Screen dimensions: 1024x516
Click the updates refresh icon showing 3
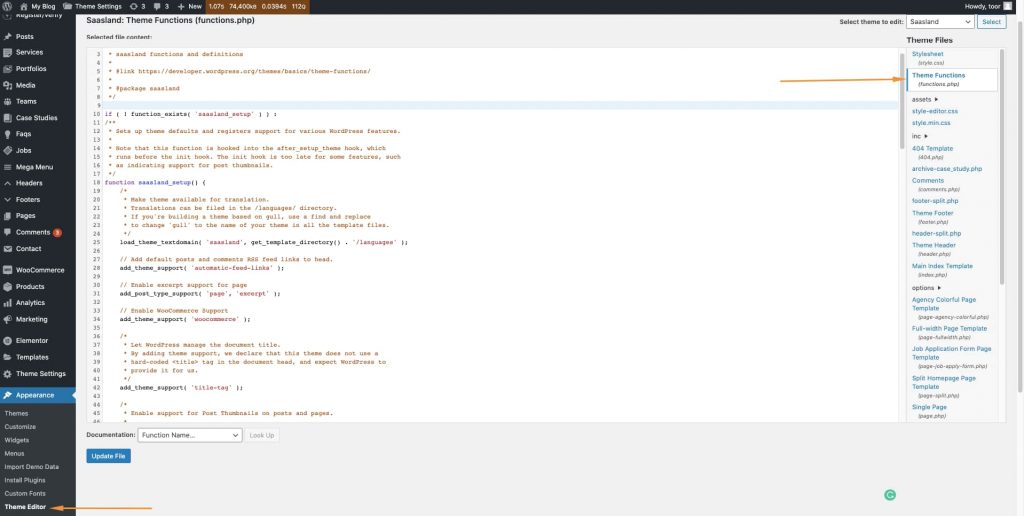click(x=134, y=6)
